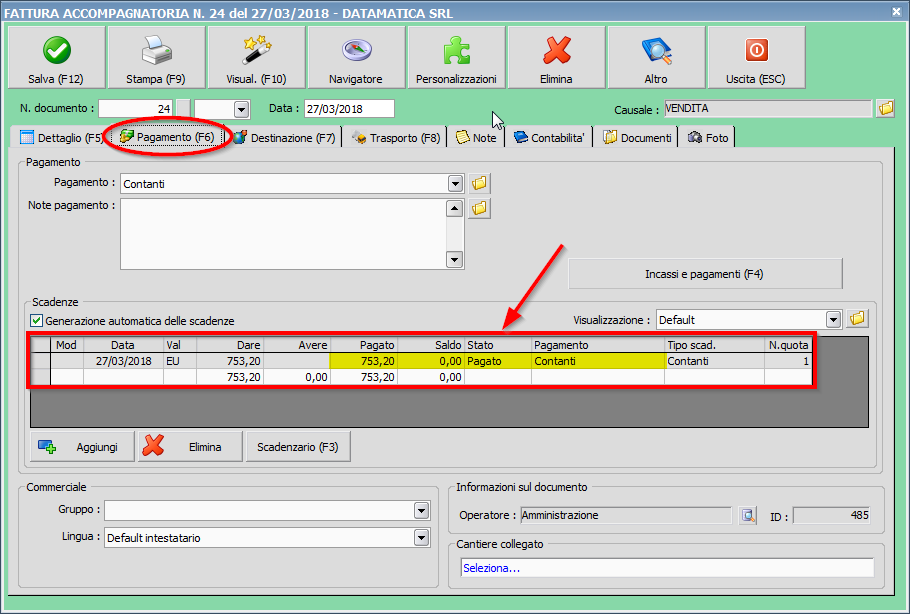
Task: Expand the Lingua Default intestatario dropdown
Action: (x=422, y=537)
